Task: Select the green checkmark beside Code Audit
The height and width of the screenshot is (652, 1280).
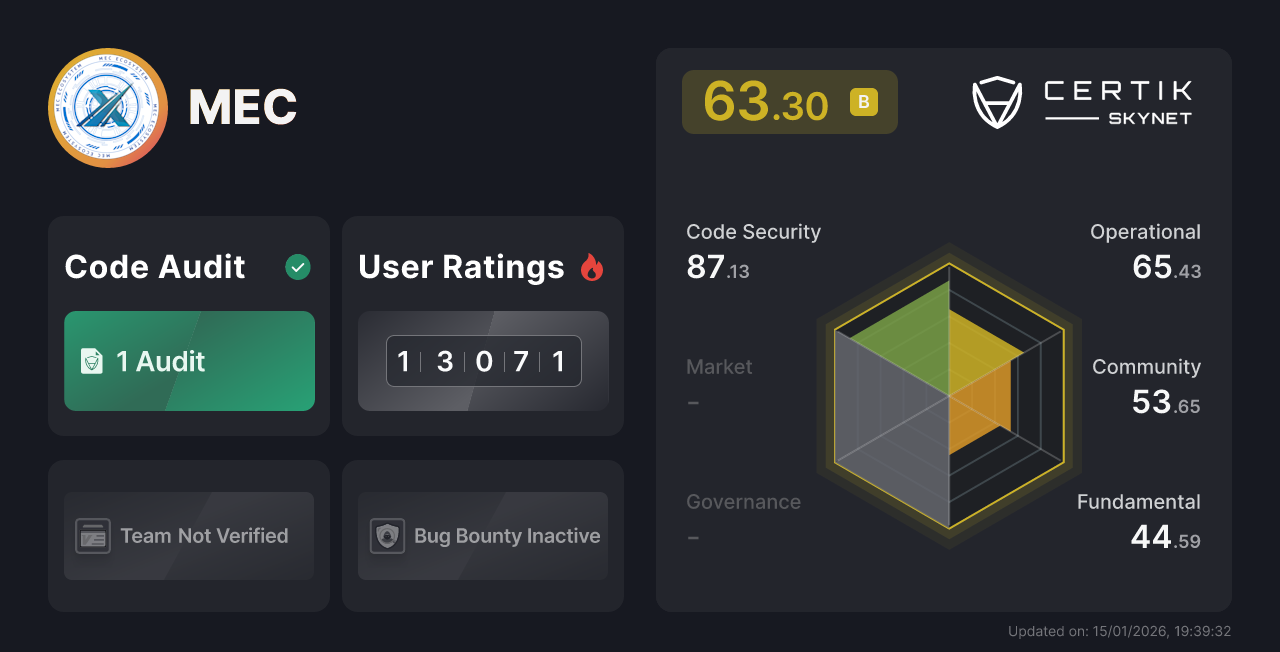Action: pyautogui.click(x=297, y=266)
